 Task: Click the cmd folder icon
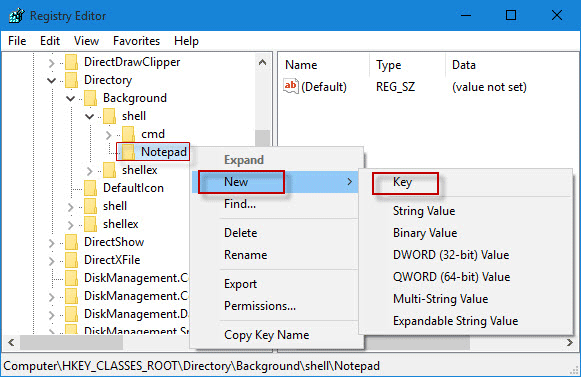click(129, 134)
